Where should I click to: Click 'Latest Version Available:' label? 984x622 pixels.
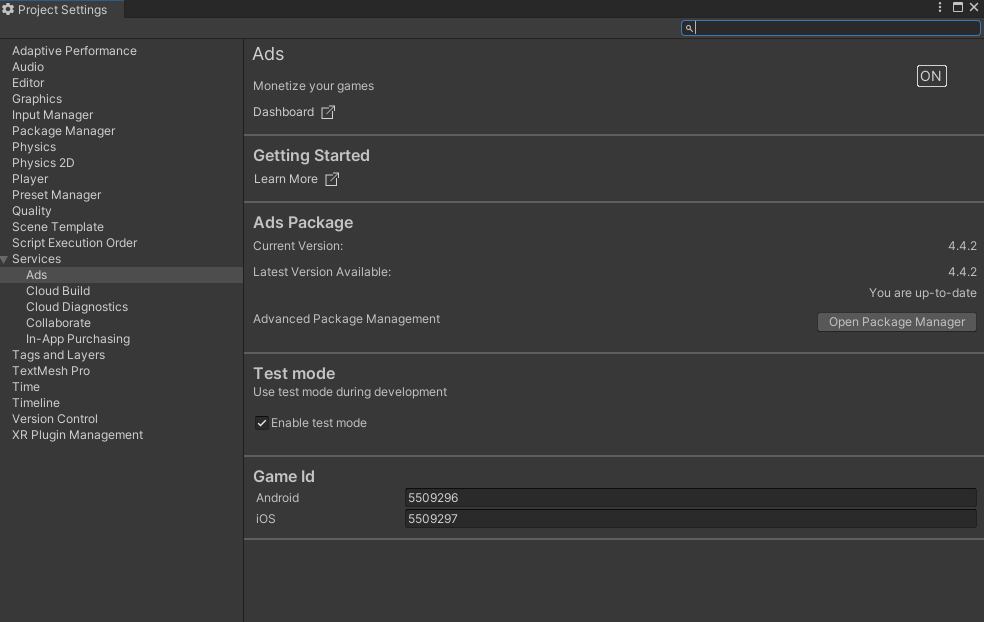coord(322,272)
